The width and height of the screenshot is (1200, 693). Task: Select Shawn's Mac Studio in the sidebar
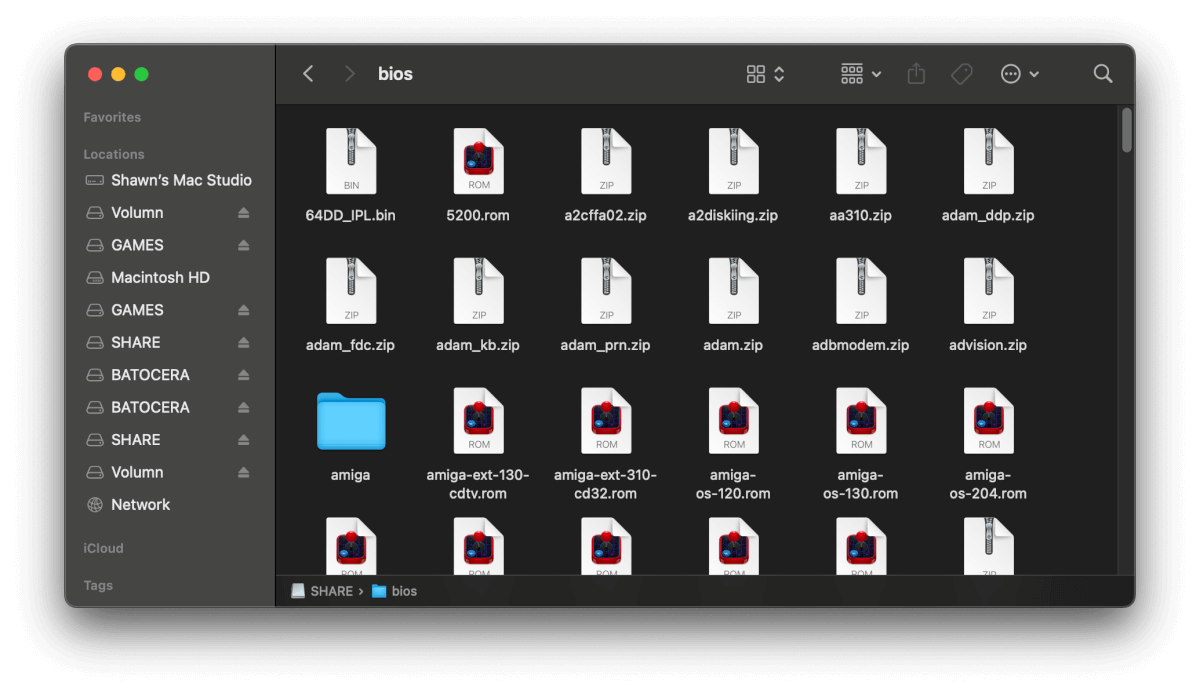(180, 180)
